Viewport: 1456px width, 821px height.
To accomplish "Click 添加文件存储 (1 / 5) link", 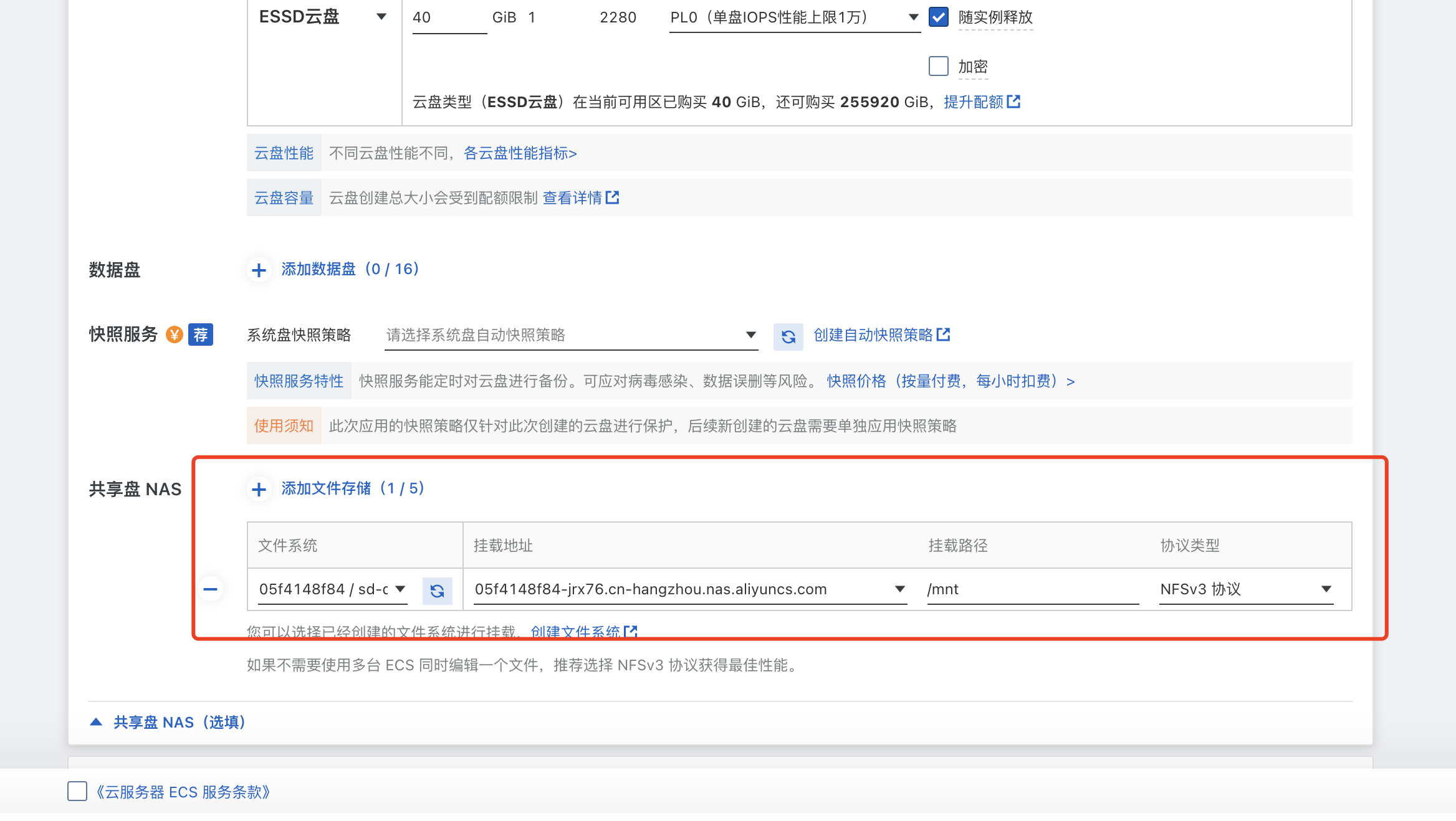I will (353, 488).
